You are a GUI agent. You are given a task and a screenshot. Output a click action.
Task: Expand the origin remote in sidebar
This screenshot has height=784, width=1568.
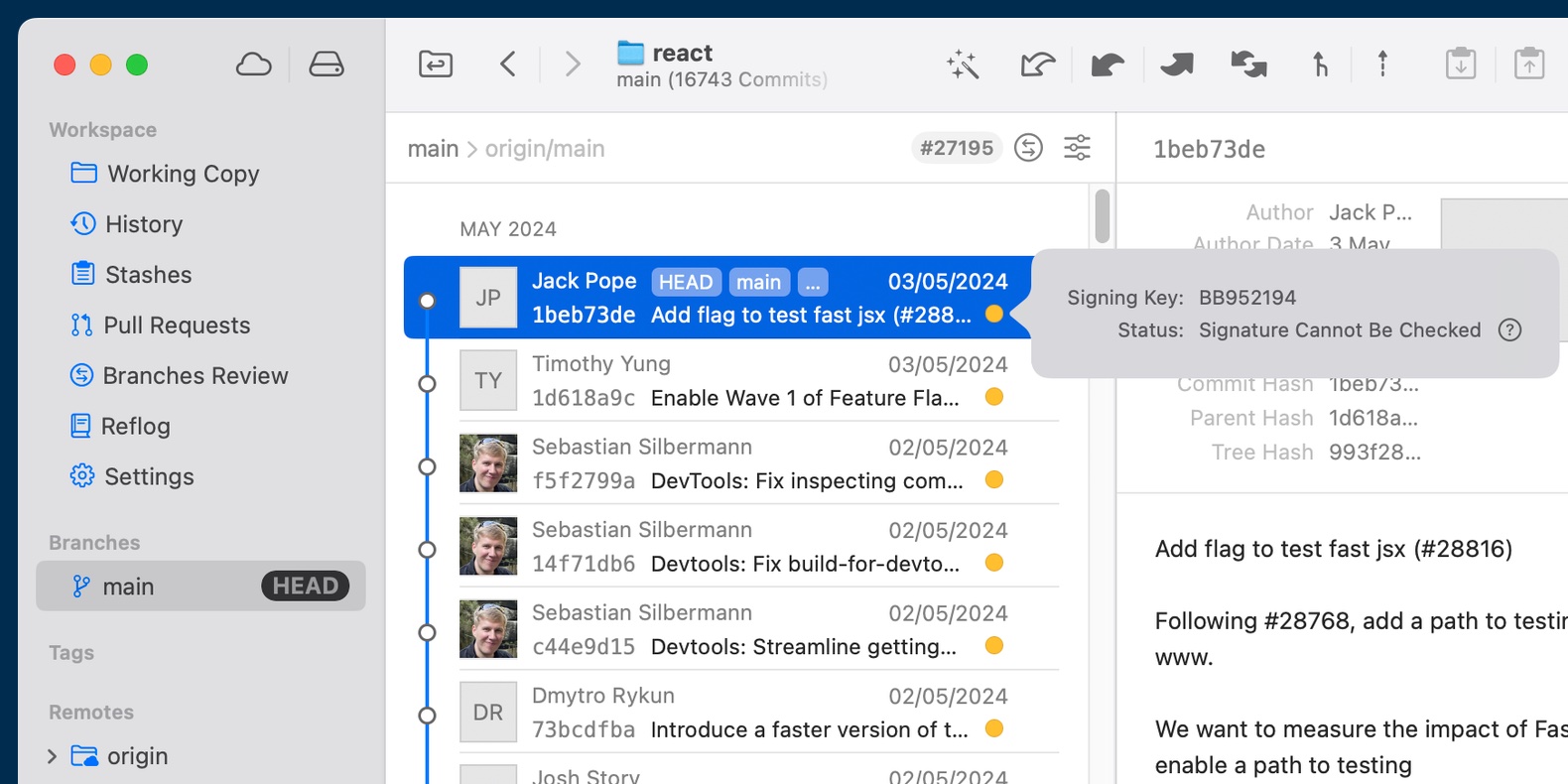coord(53,756)
